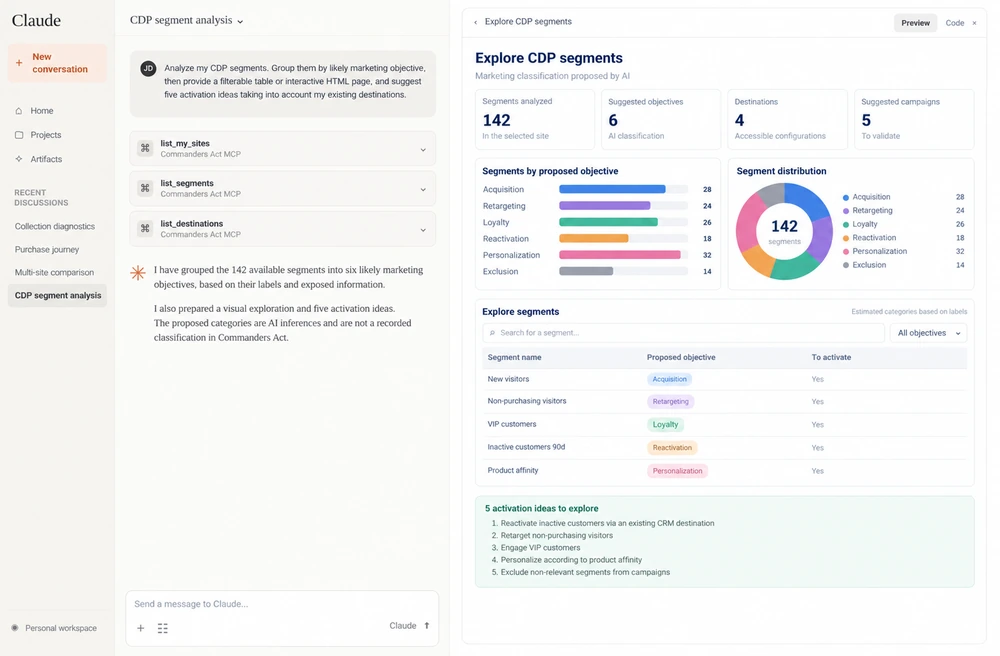
Task: Click the Reactivation tag in Inactive customers row
Action: (x=672, y=448)
